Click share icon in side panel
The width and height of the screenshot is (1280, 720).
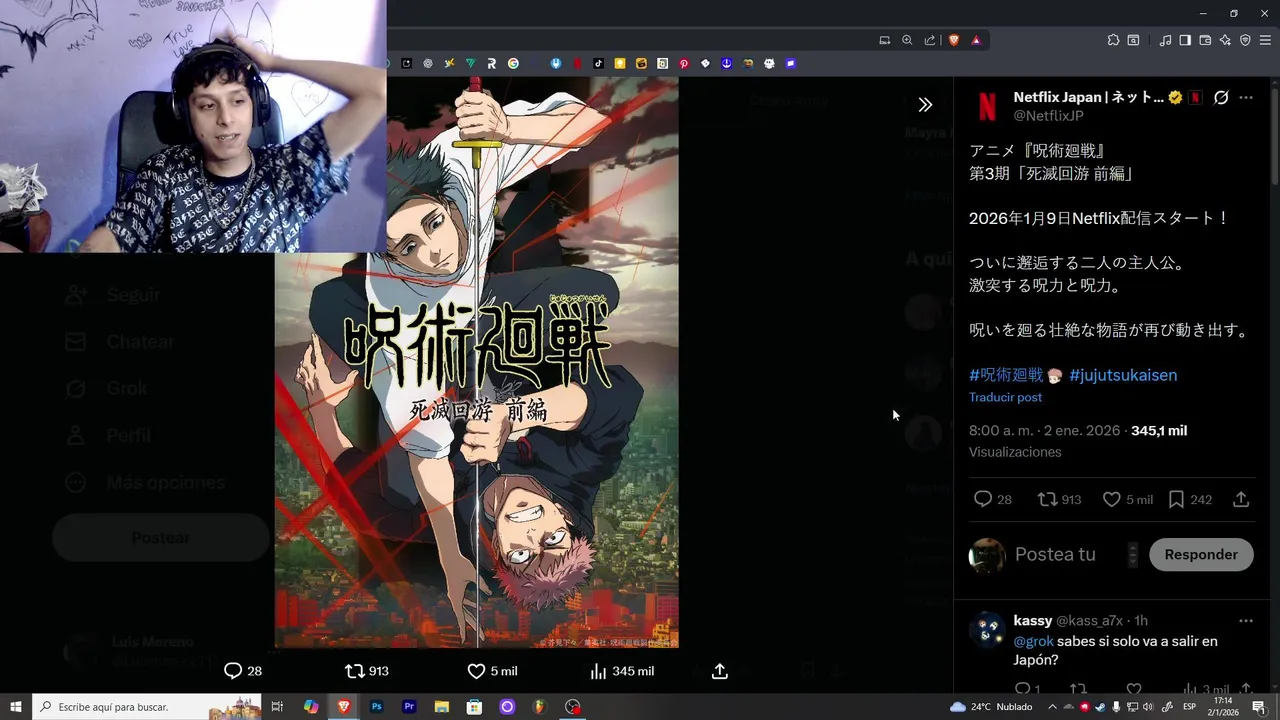coord(1241,499)
